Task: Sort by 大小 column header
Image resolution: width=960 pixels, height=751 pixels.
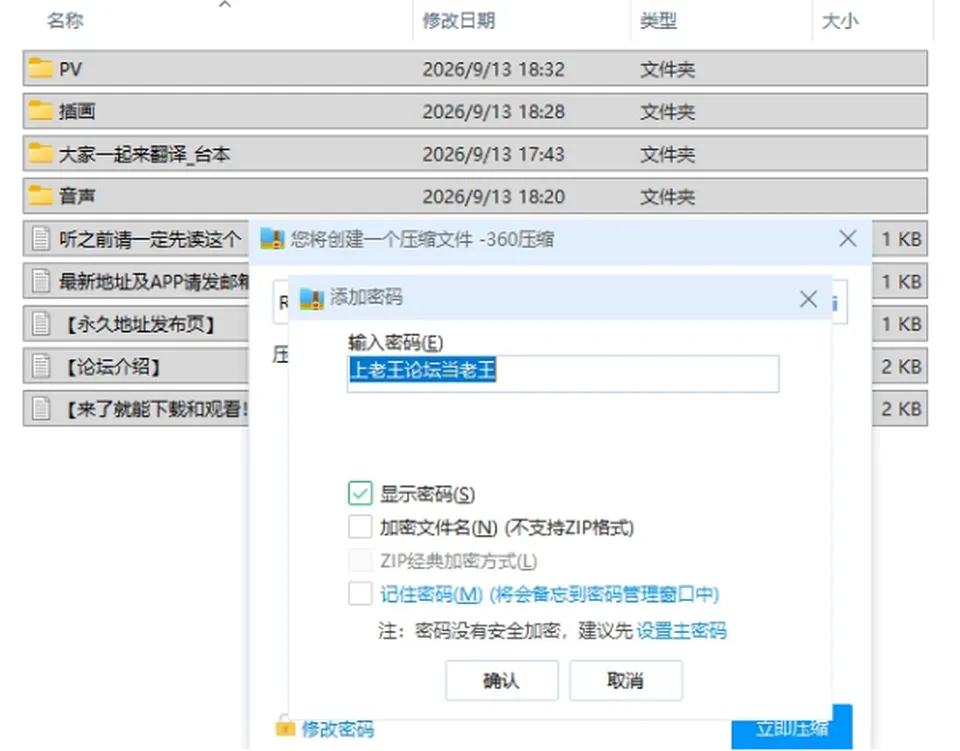Action: pos(840,21)
